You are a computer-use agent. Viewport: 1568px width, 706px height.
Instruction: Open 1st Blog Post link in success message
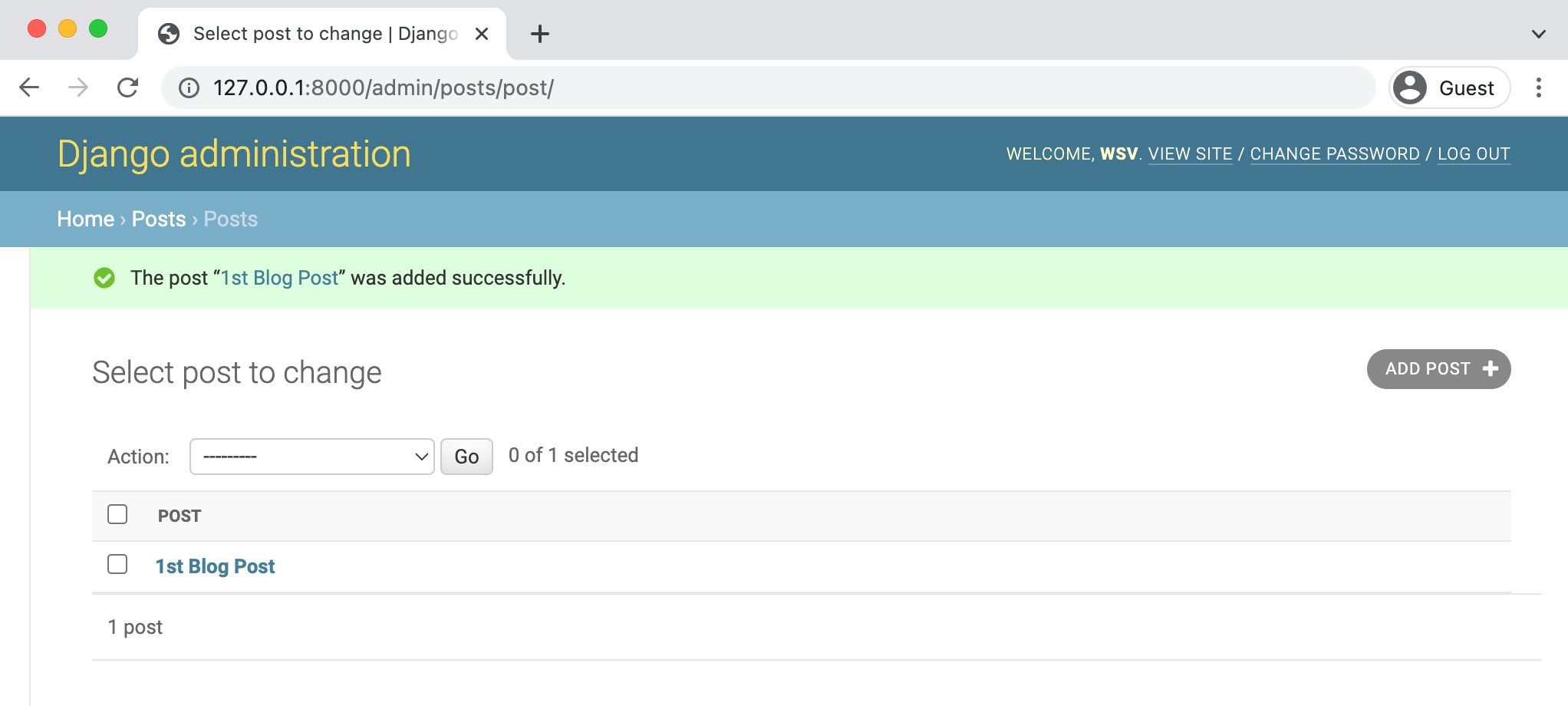[280, 278]
